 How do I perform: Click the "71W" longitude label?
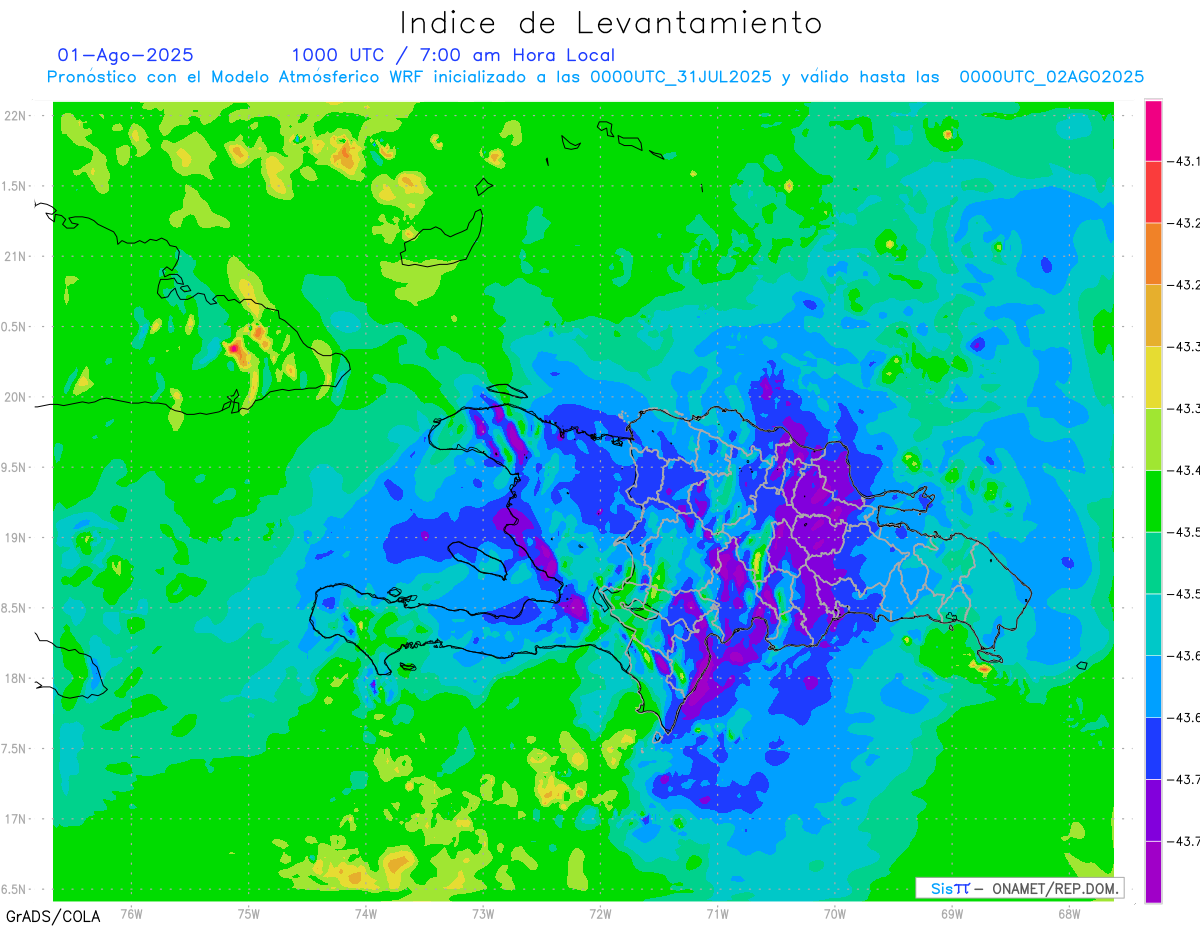(717, 914)
